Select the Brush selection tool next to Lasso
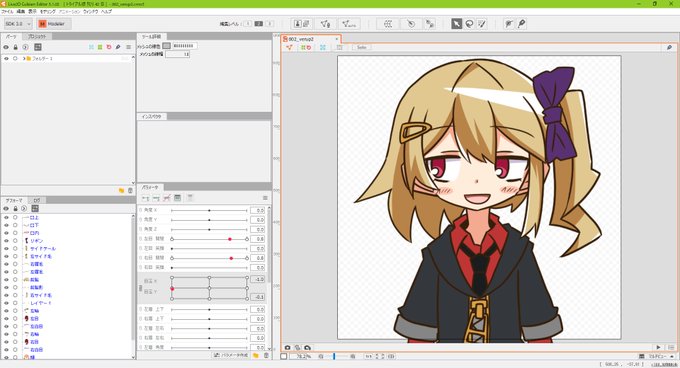Viewport: 680px width, 368px height. pyautogui.click(x=482, y=24)
